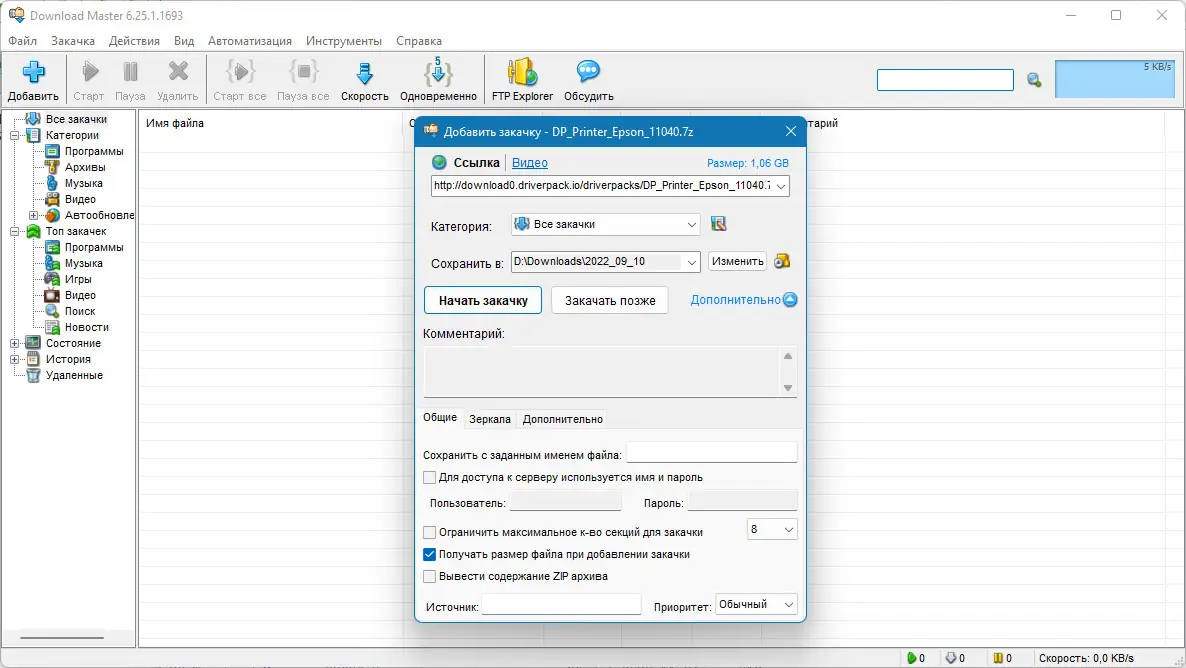Screen dimensions: 1186x668
Task: Switch to the Зеркала tab
Action: click(489, 419)
